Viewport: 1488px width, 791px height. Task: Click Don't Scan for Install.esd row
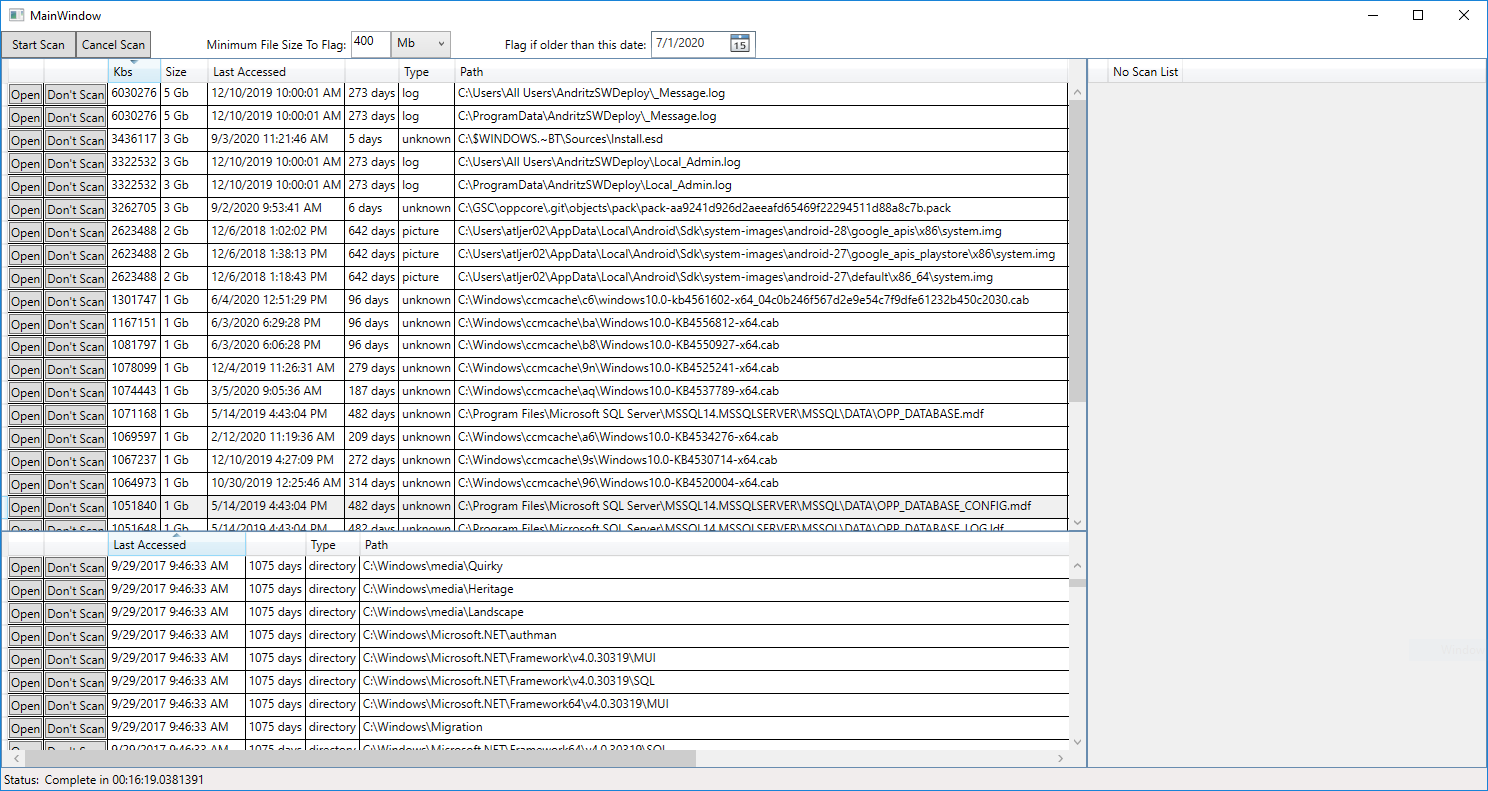point(76,140)
